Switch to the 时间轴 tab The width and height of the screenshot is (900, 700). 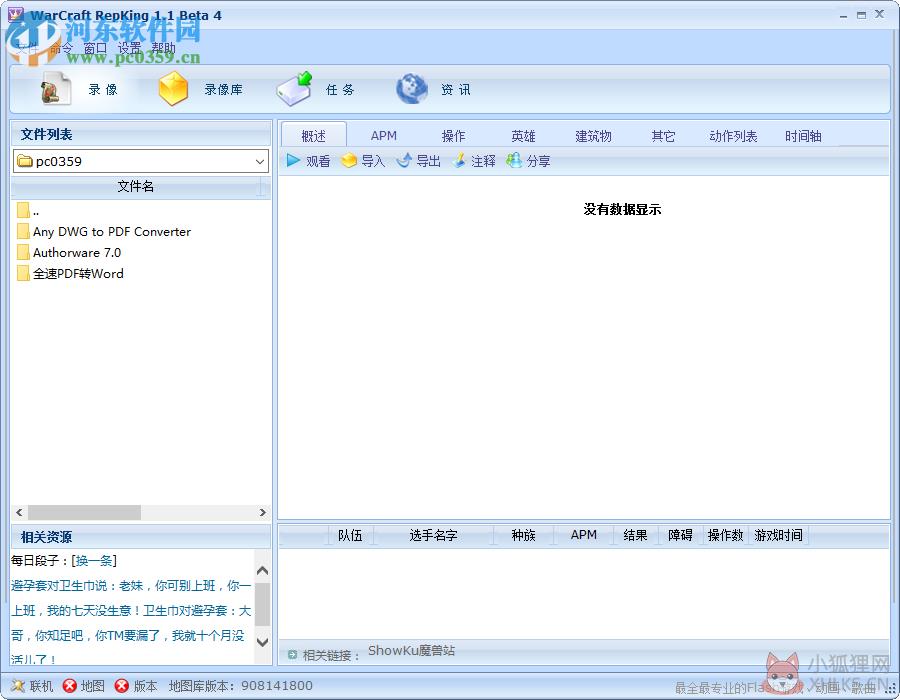click(804, 136)
